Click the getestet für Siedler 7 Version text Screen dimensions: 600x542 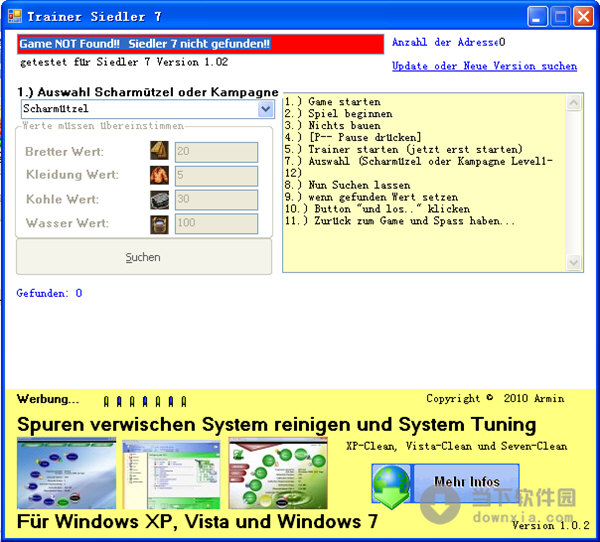pos(124,62)
